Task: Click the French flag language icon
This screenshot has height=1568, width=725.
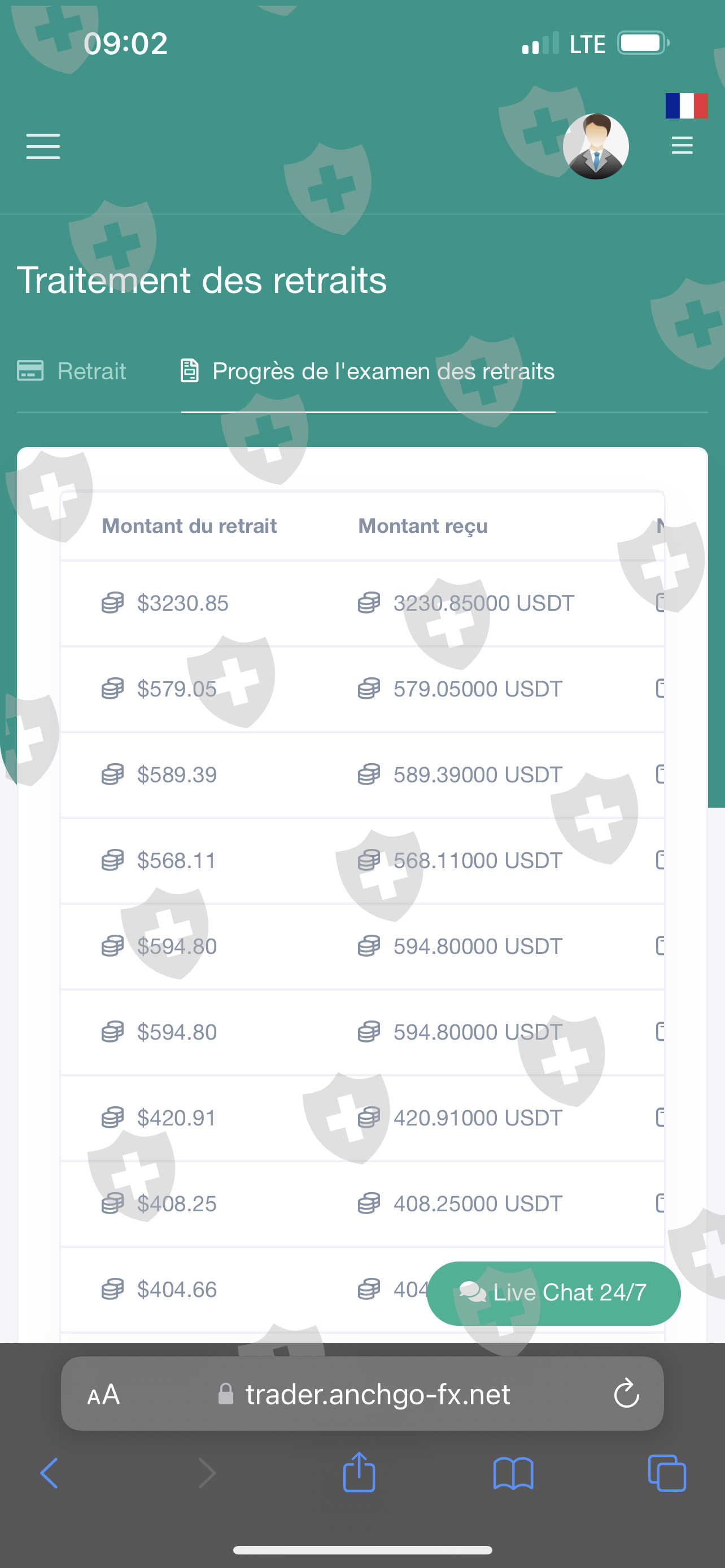Action: pyautogui.click(x=686, y=106)
